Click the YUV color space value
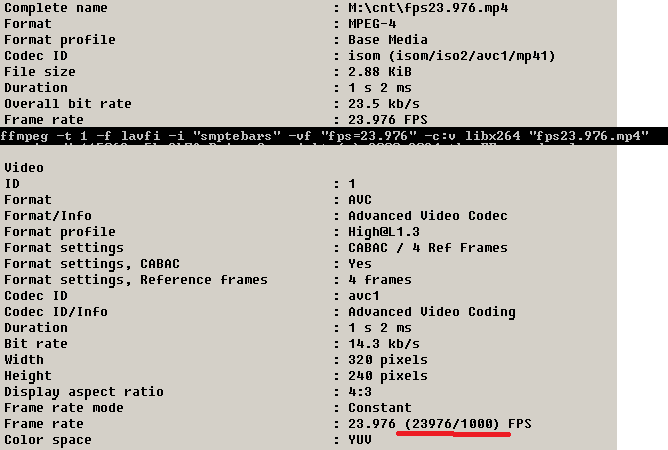The height and width of the screenshot is (450, 668). click(360, 440)
